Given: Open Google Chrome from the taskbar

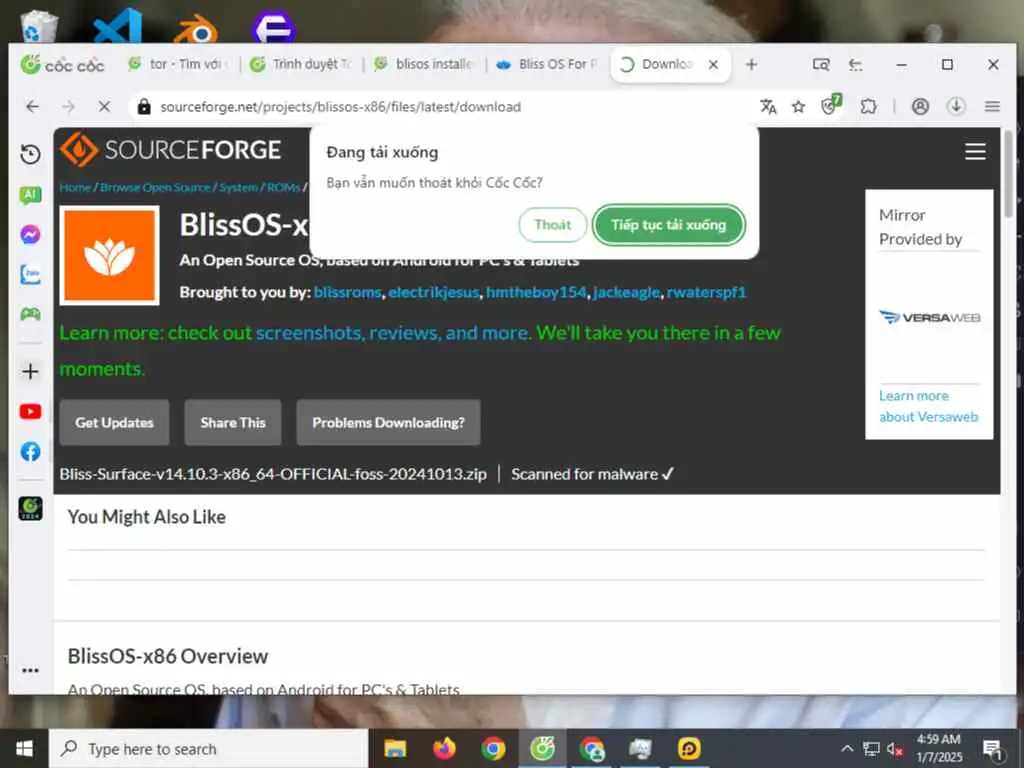Looking at the screenshot, I should coord(493,748).
